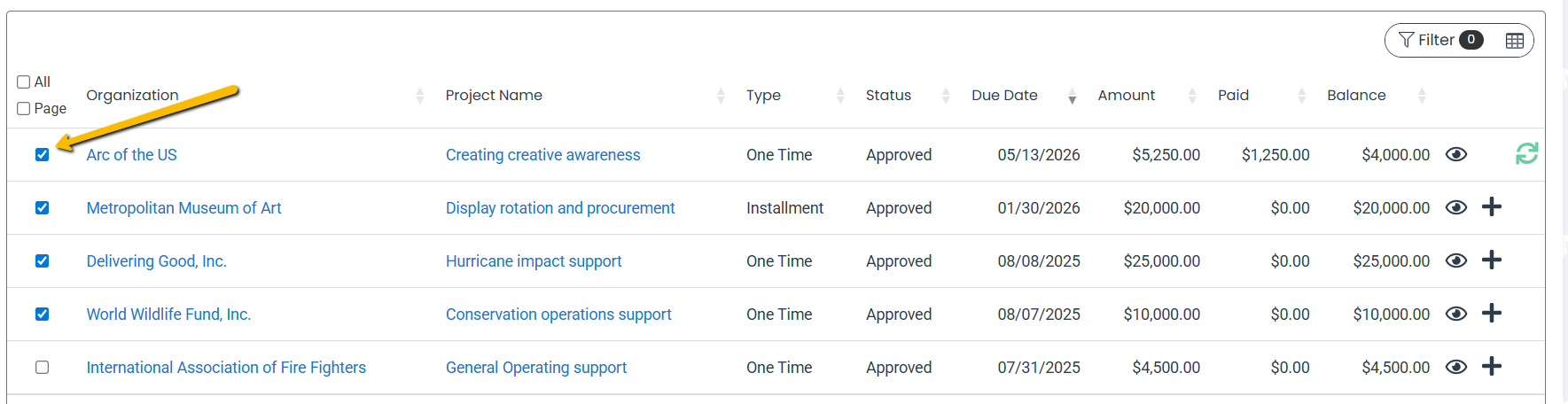This screenshot has height=404, width=1568.
Task: Uncheck the Metropolitan Museum of Art checkbox
Action: click(42, 208)
